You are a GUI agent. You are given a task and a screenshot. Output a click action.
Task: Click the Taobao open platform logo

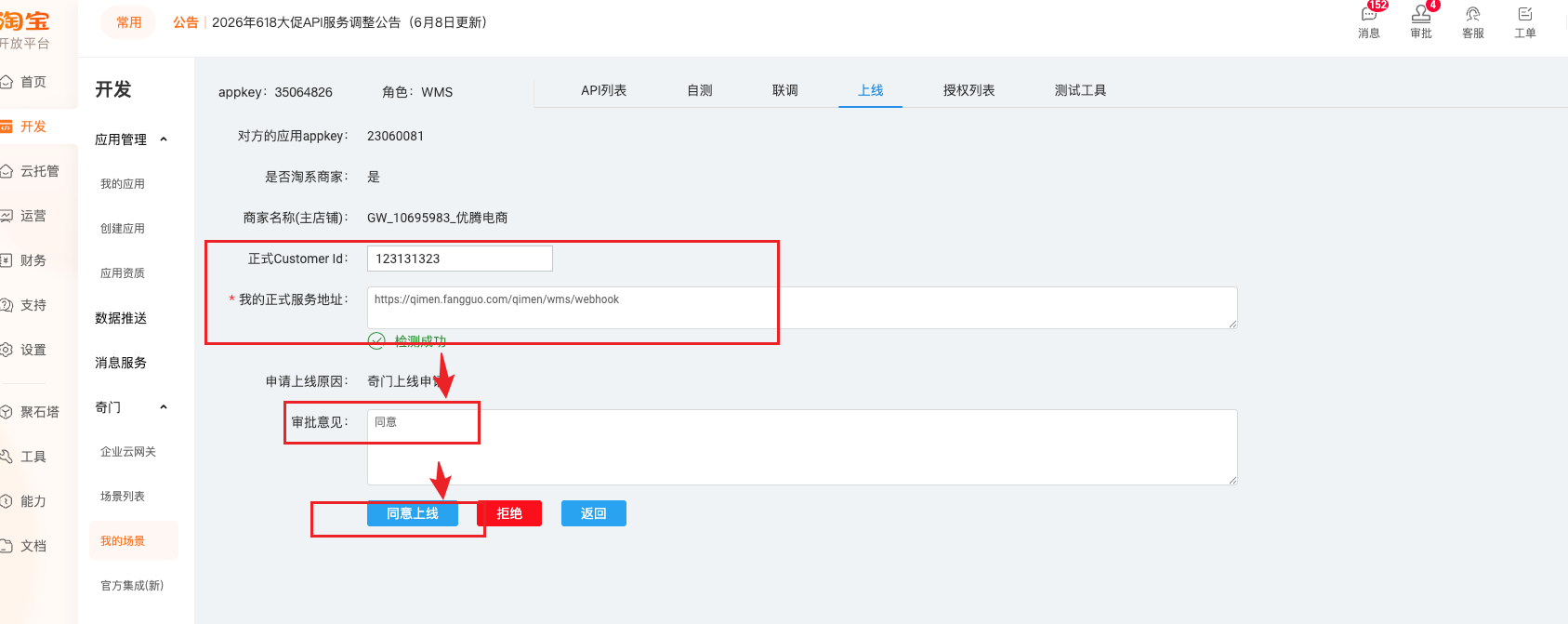(x=25, y=30)
